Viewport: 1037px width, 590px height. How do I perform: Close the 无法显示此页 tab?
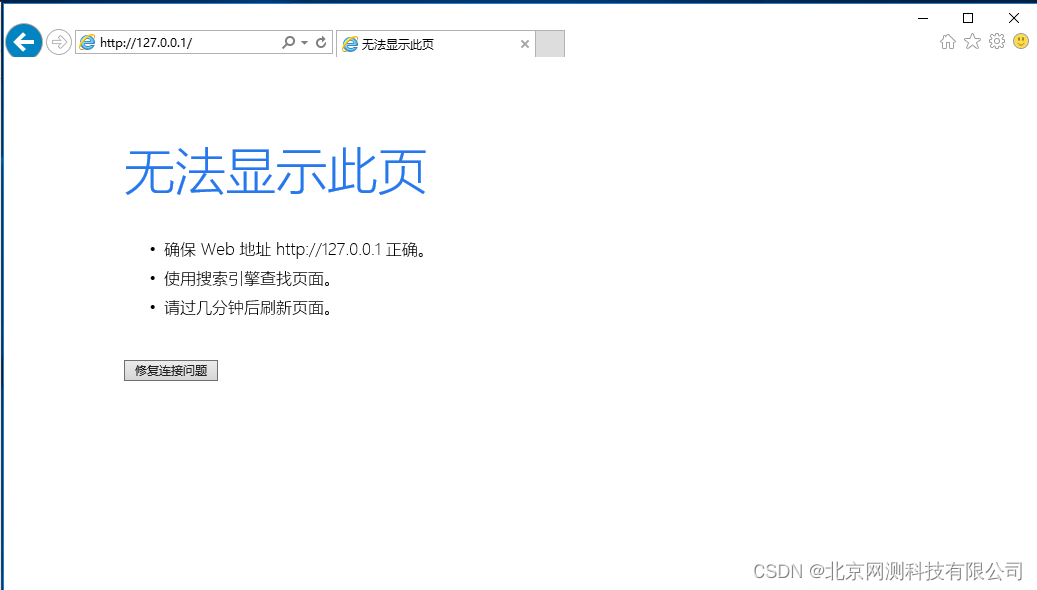click(524, 44)
